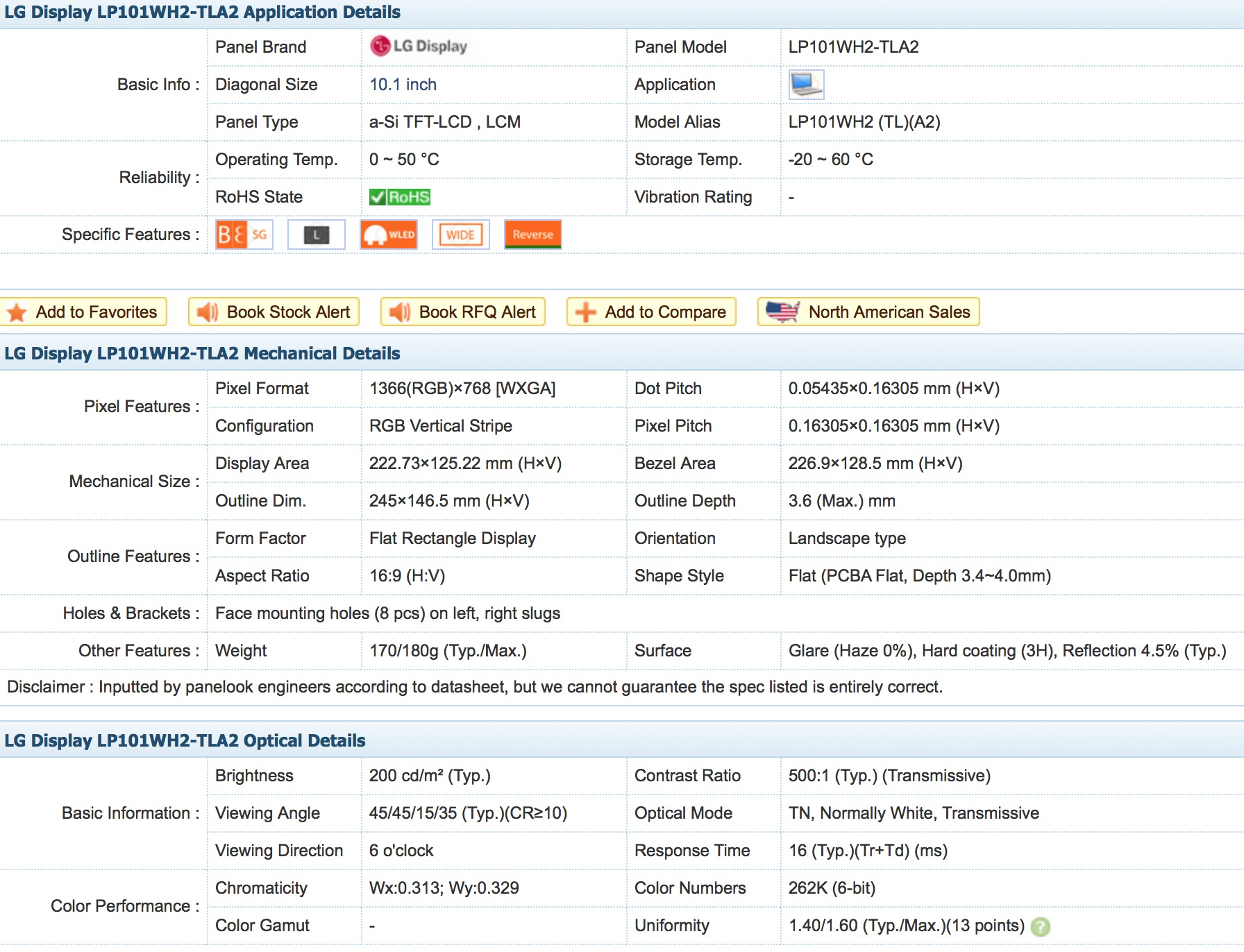Click the plus icon on Add to Compare

tap(586, 312)
